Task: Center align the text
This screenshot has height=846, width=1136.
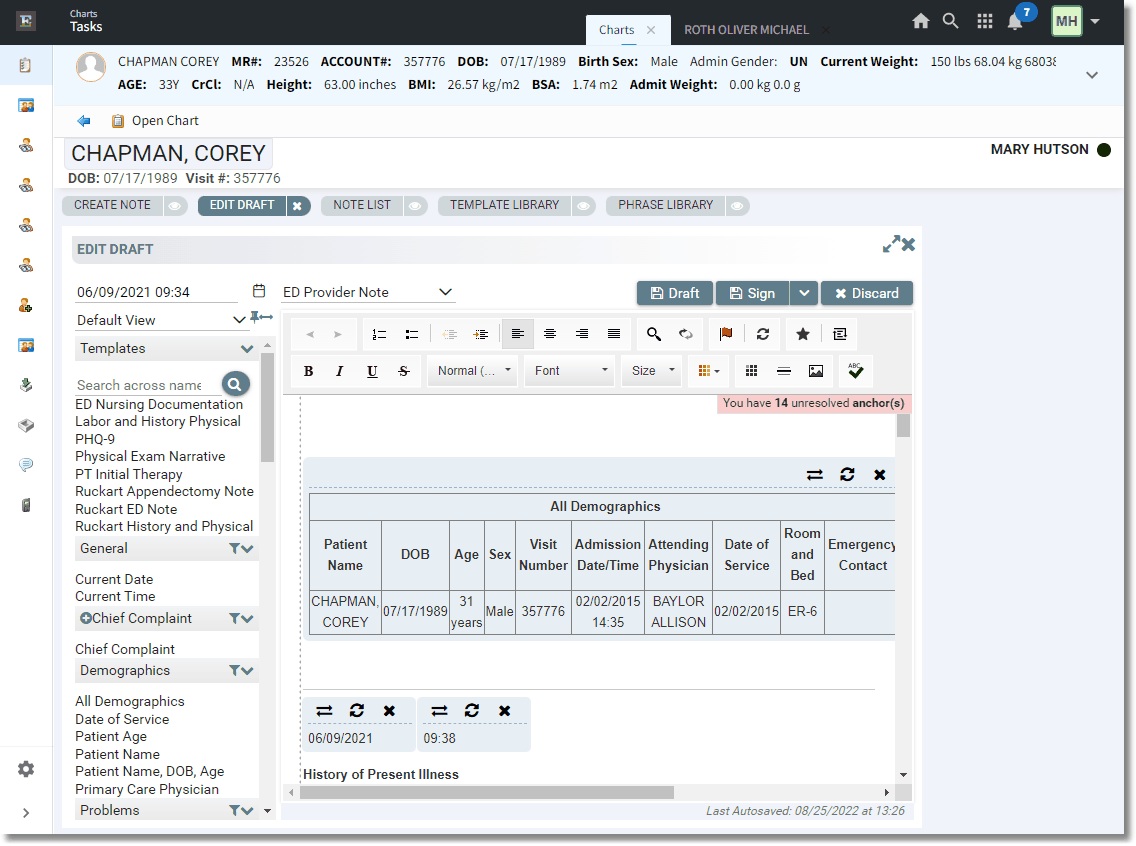Action: (x=550, y=334)
